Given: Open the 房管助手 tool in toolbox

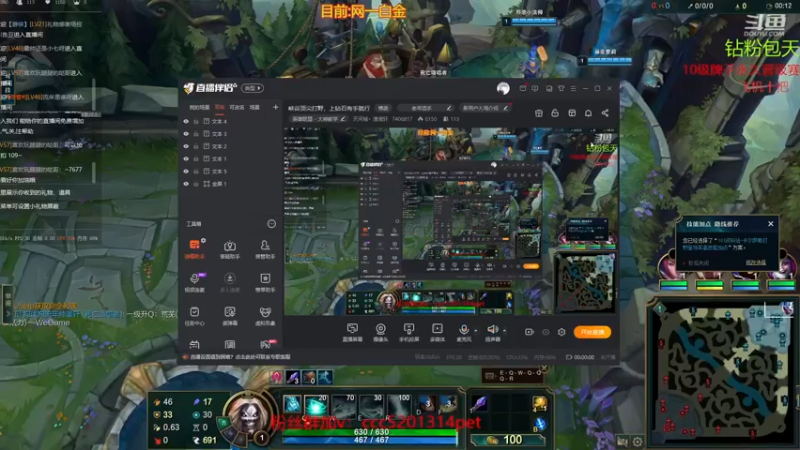Looking at the screenshot, I should tap(265, 249).
